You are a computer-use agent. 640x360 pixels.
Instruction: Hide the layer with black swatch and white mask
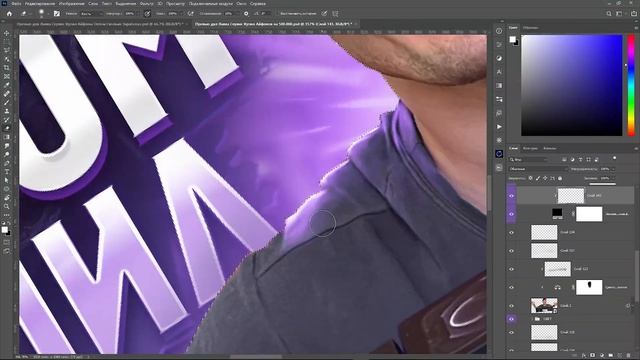click(x=511, y=214)
